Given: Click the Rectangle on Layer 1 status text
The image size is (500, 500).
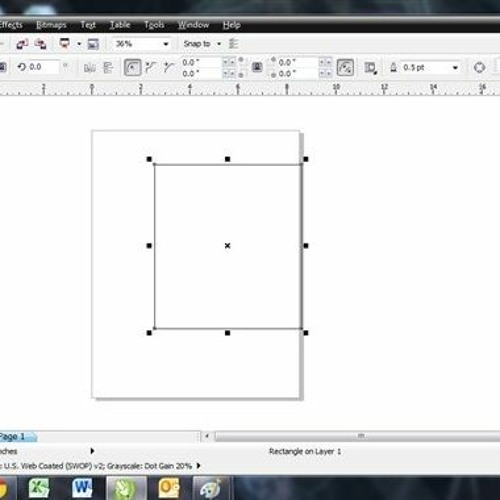Looking at the screenshot, I should (305, 452).
